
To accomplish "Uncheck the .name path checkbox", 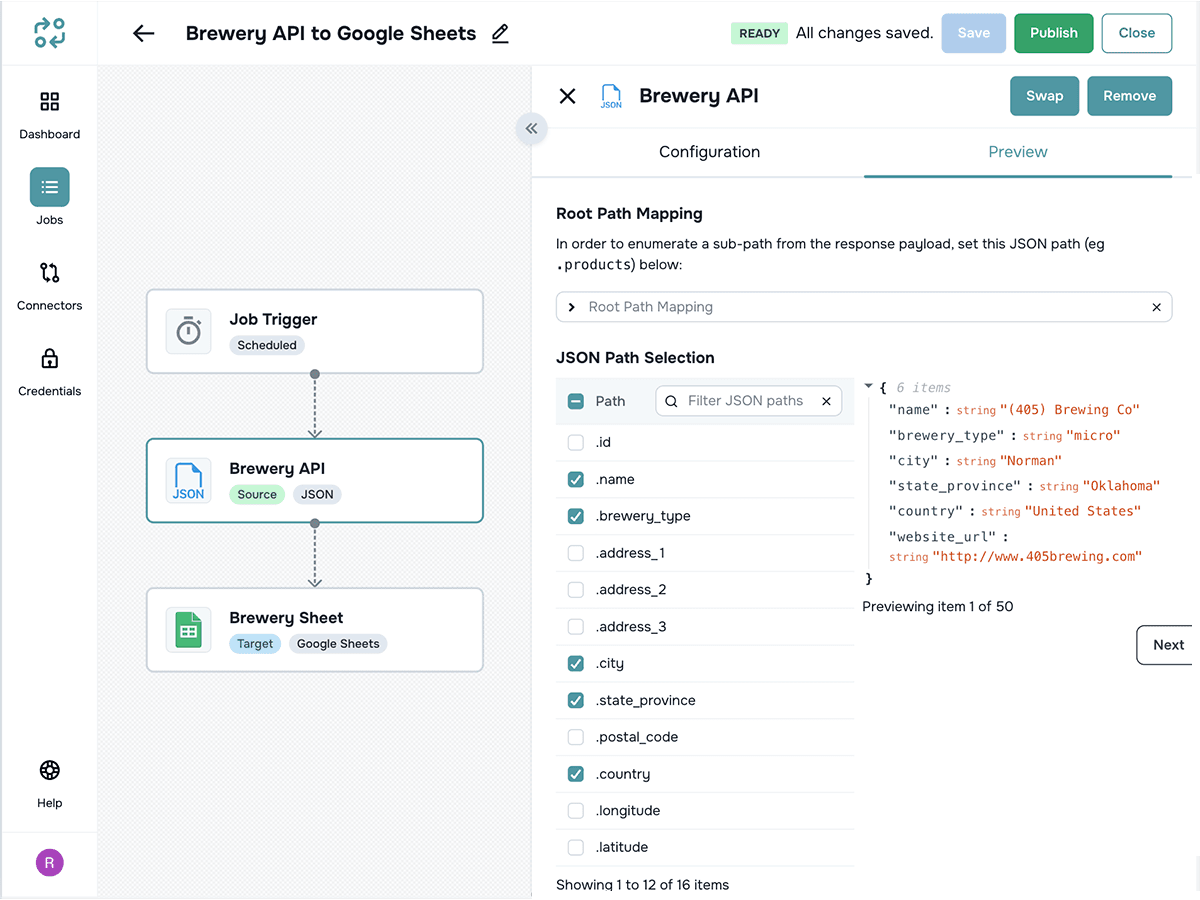I will point(575,479).
